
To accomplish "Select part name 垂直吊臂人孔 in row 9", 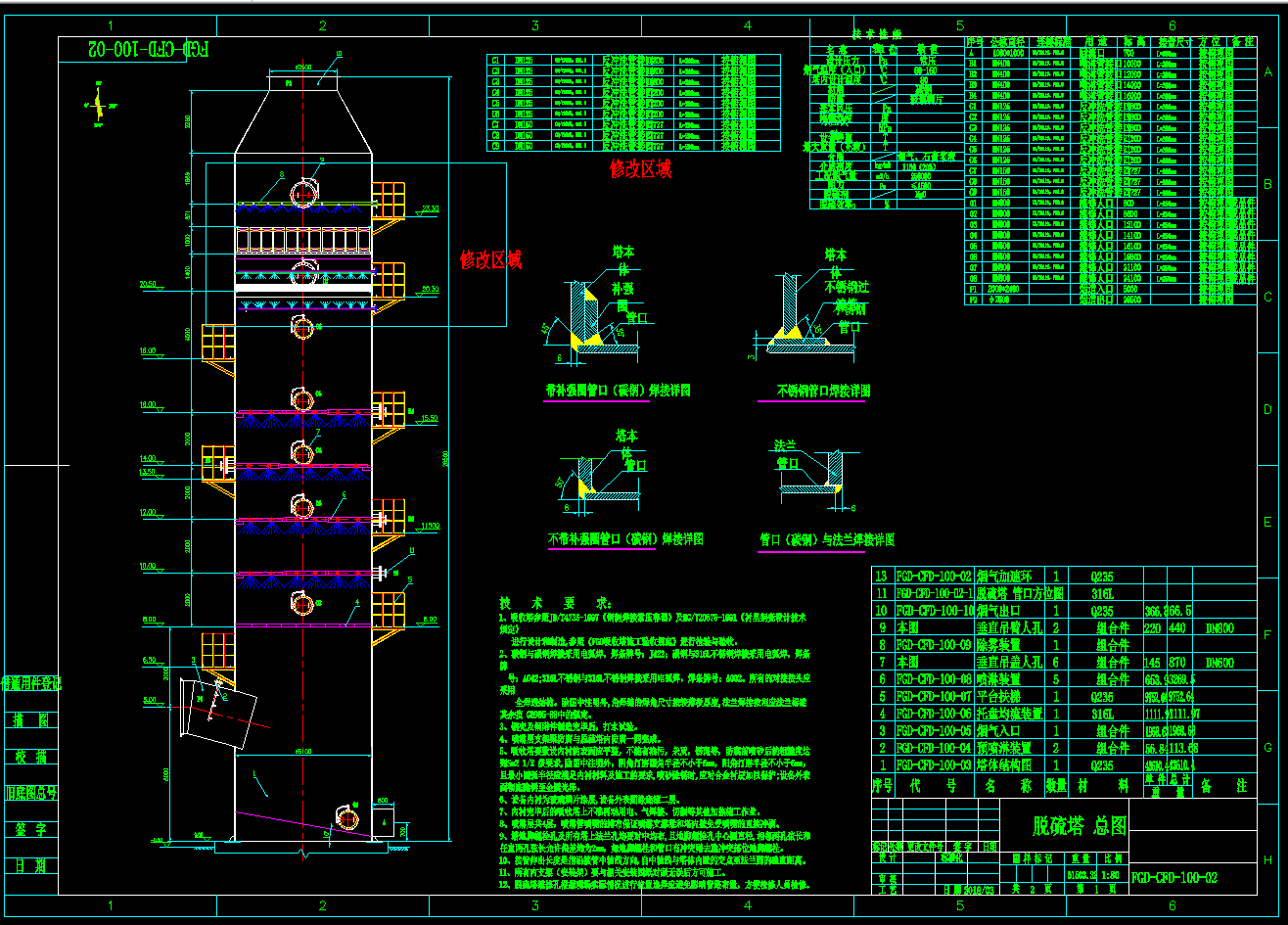I will click(x=1008, y=627).
